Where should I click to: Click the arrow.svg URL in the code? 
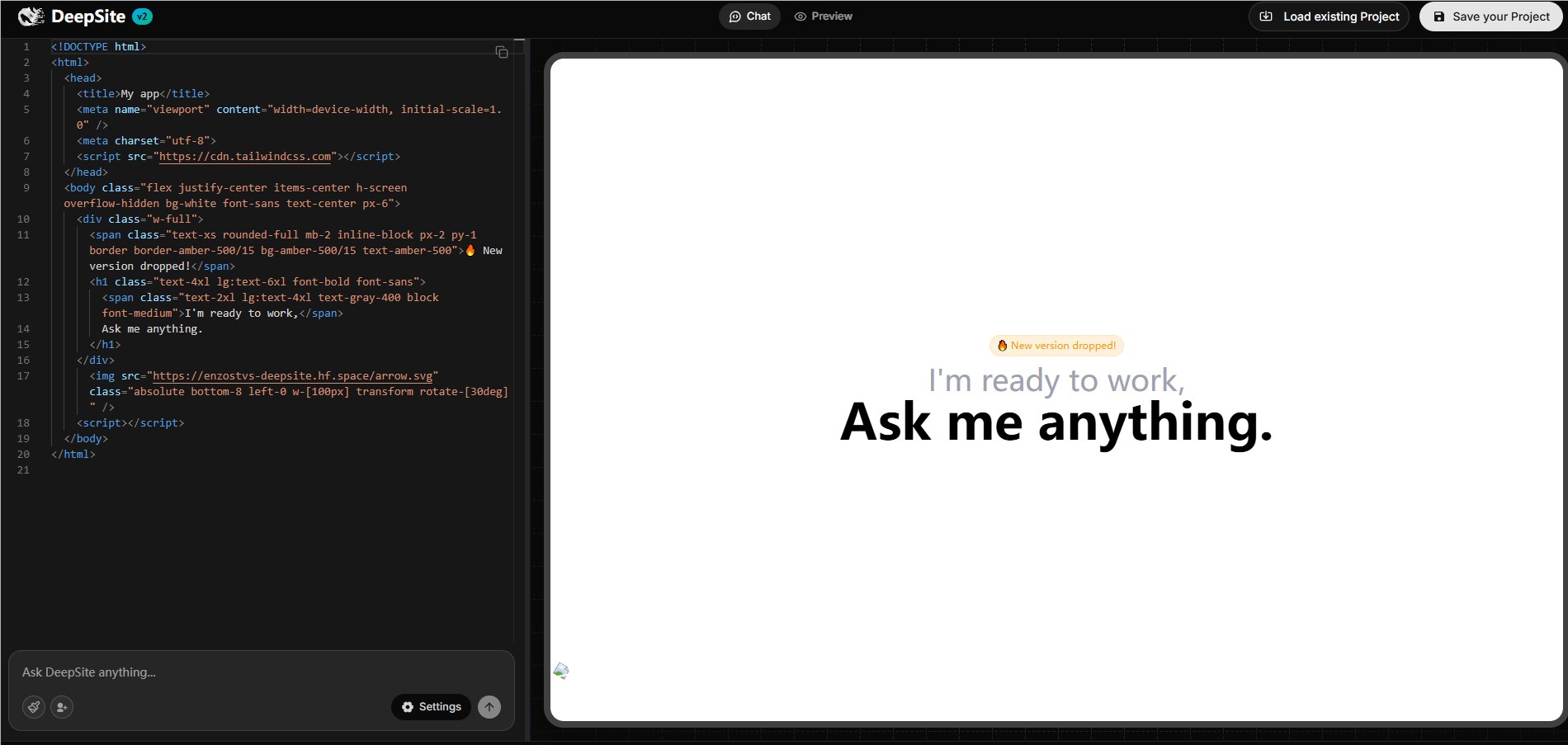click(x=295, y=376)
